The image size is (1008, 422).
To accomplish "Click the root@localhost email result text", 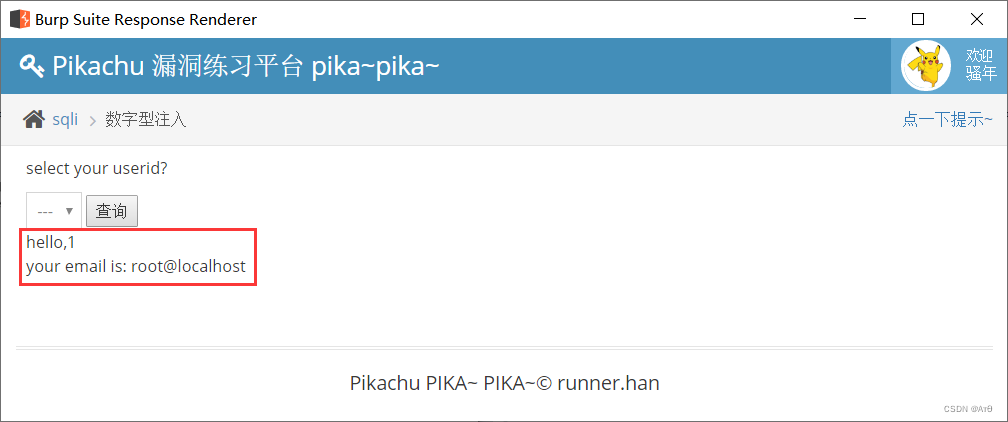I will point(188,267).
